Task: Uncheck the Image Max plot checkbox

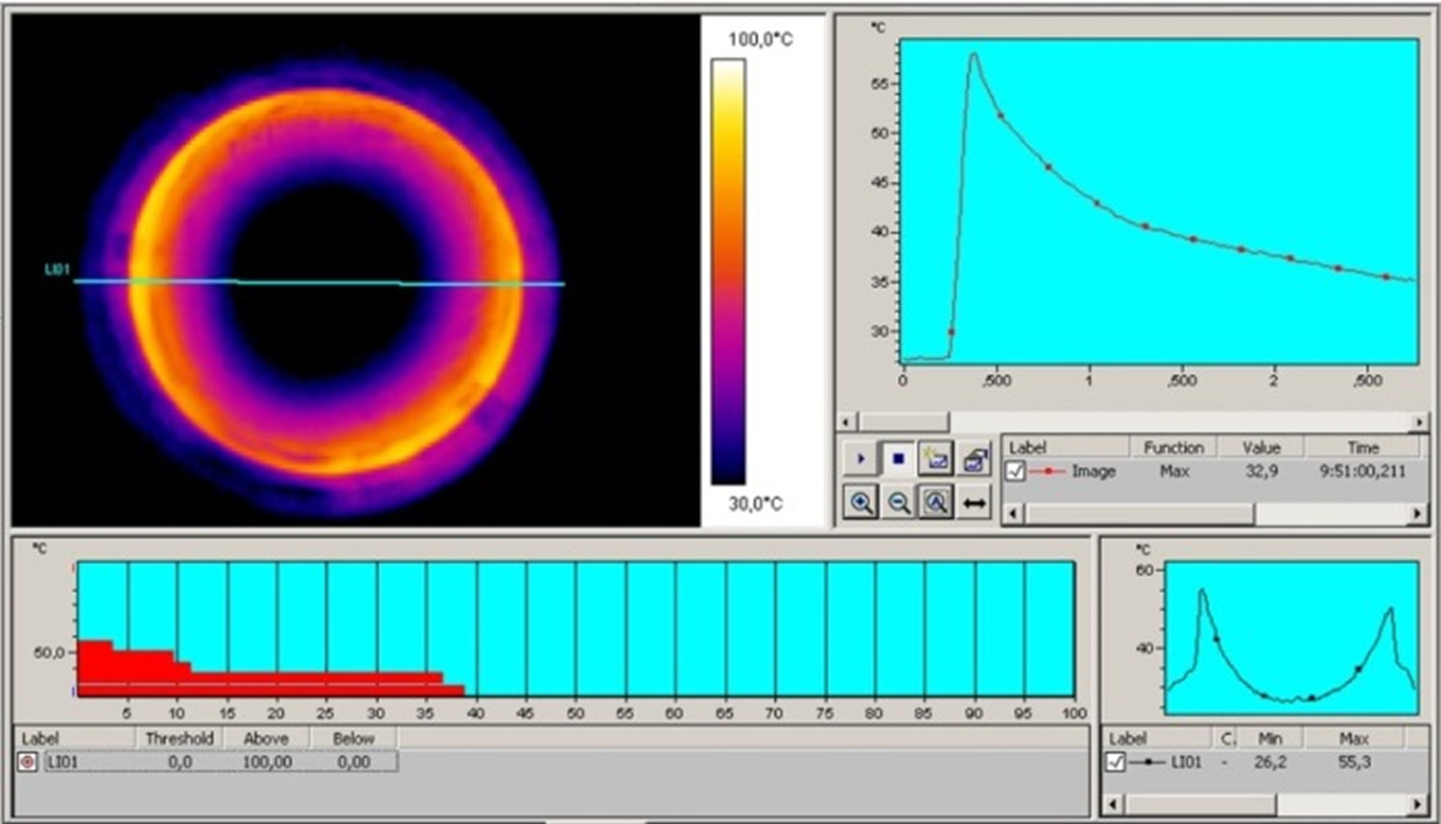Action: point(1016,471)
